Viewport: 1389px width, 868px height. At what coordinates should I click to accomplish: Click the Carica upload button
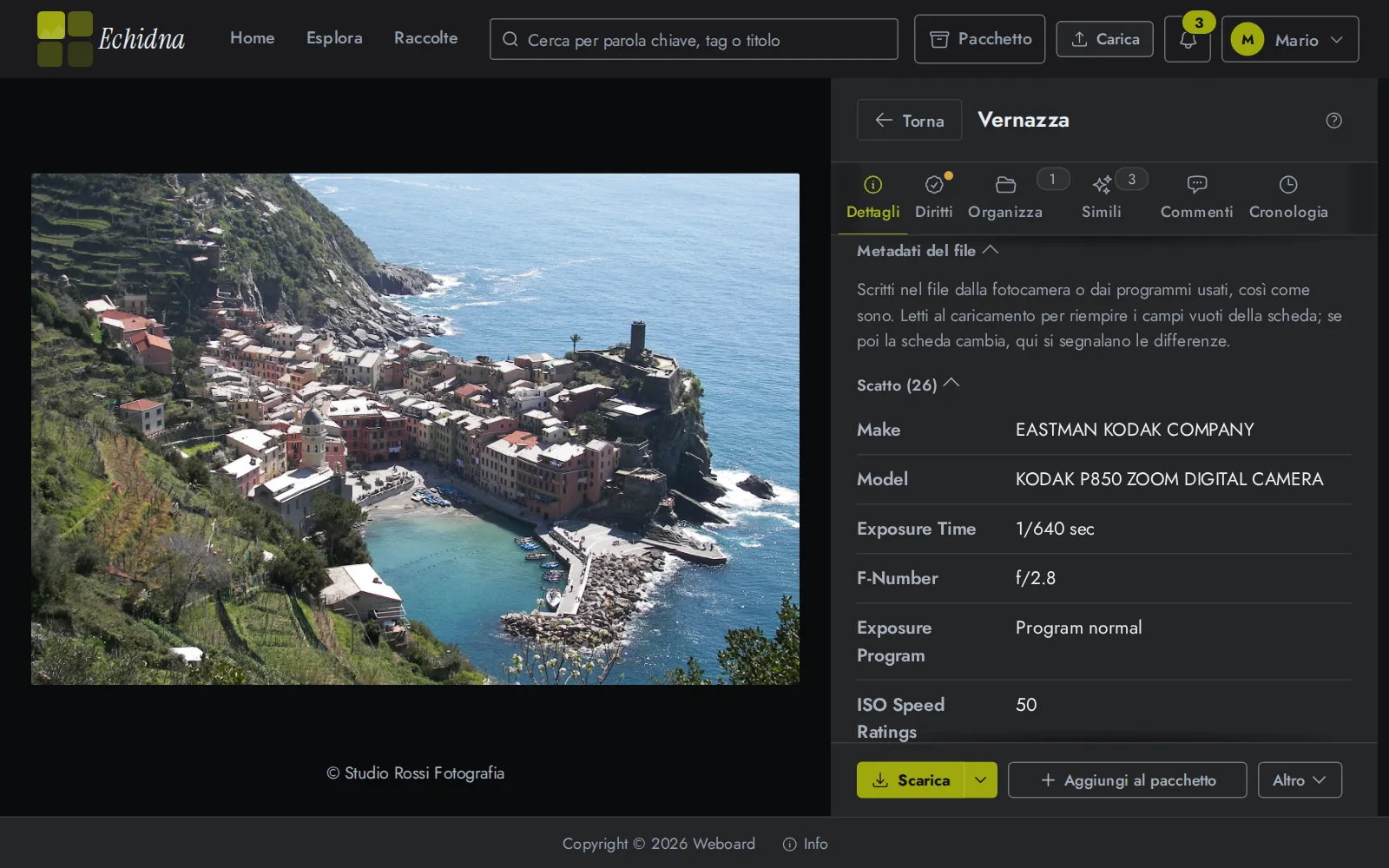1104,39
